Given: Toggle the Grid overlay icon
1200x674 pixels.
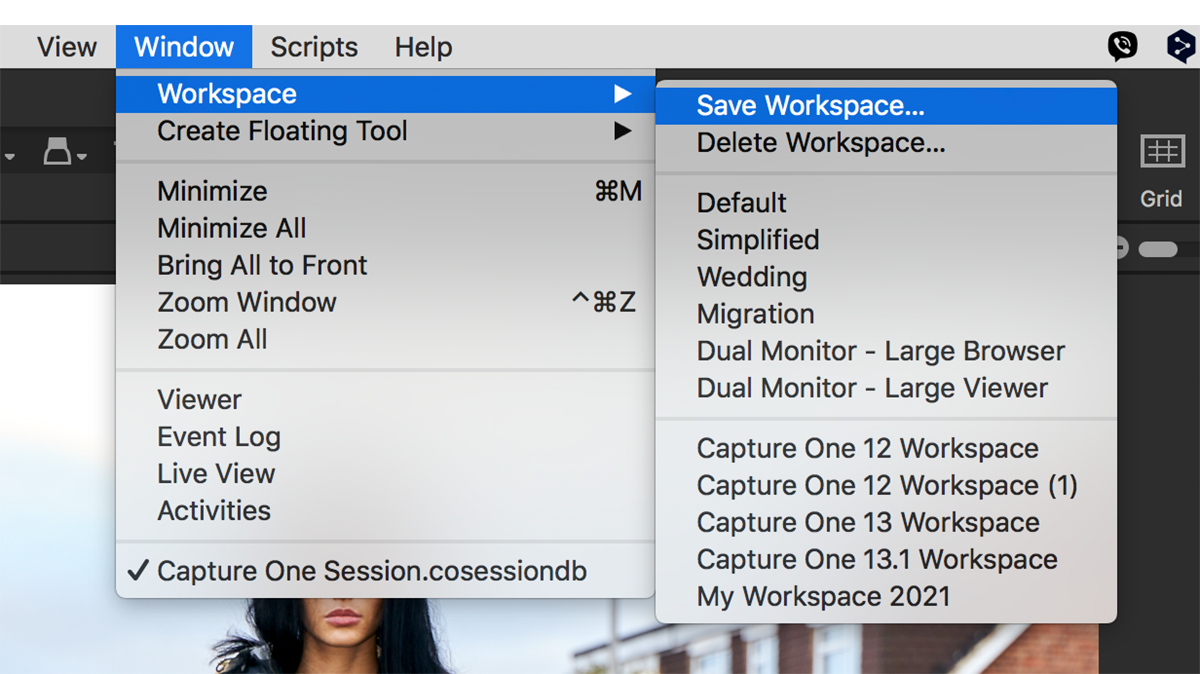Looking at the screenshot, I should (x=1161, y=152).
